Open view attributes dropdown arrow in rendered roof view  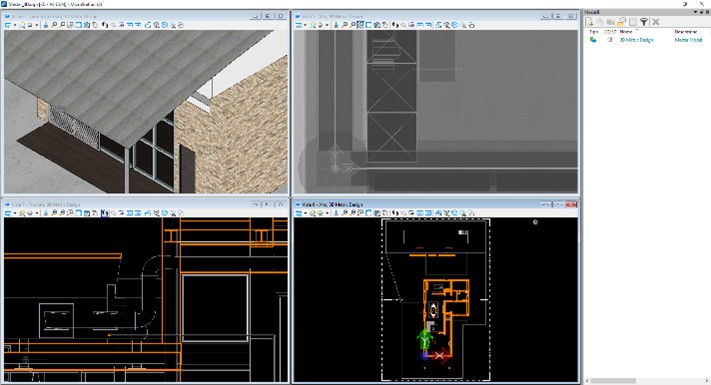click(x=15, y=25)
